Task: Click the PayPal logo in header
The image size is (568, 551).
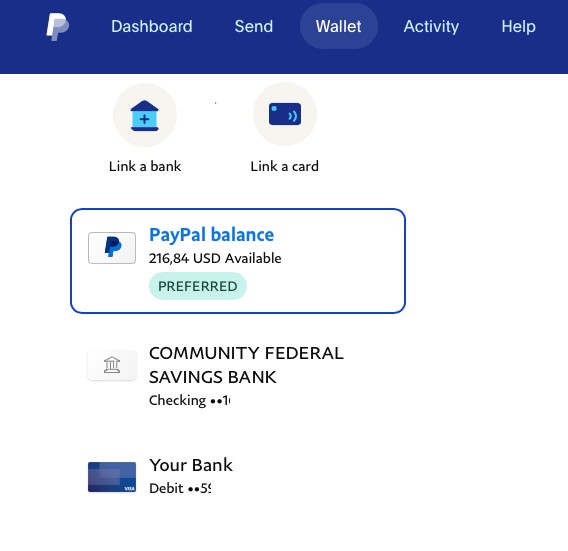Action: 58,27
